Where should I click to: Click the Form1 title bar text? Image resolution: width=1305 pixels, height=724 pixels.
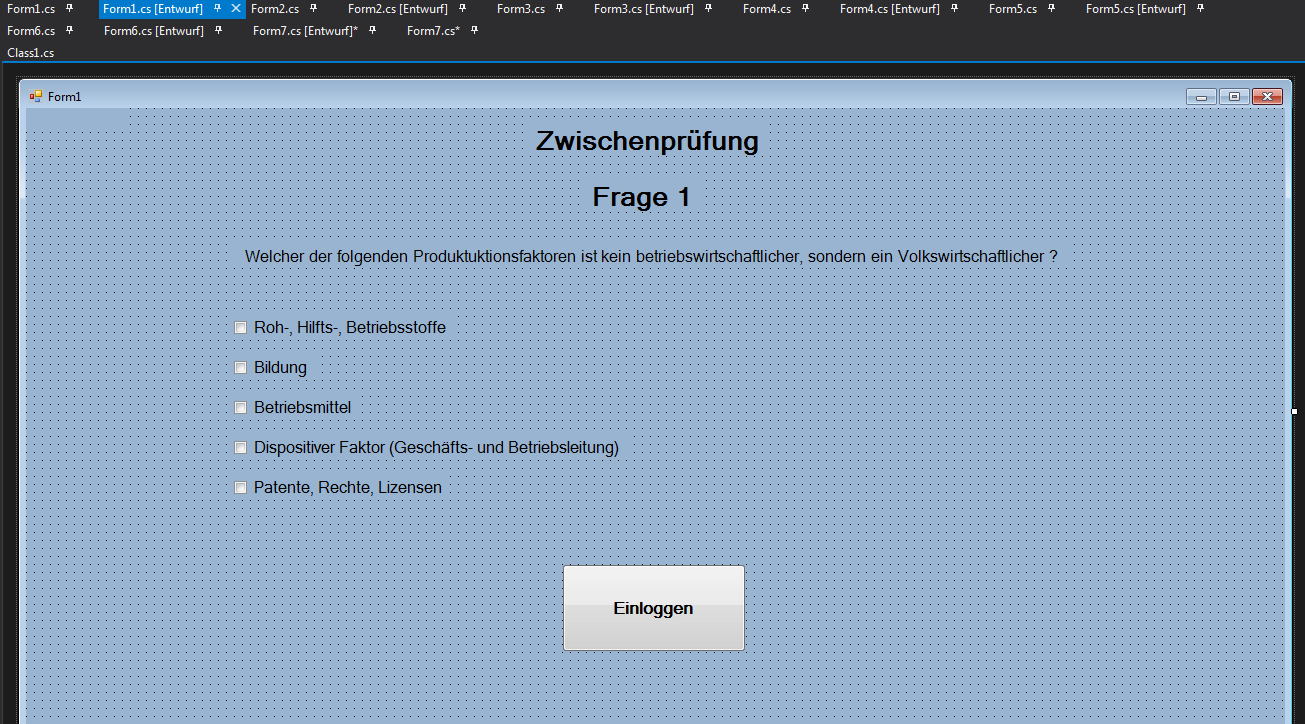coord(64,97)
